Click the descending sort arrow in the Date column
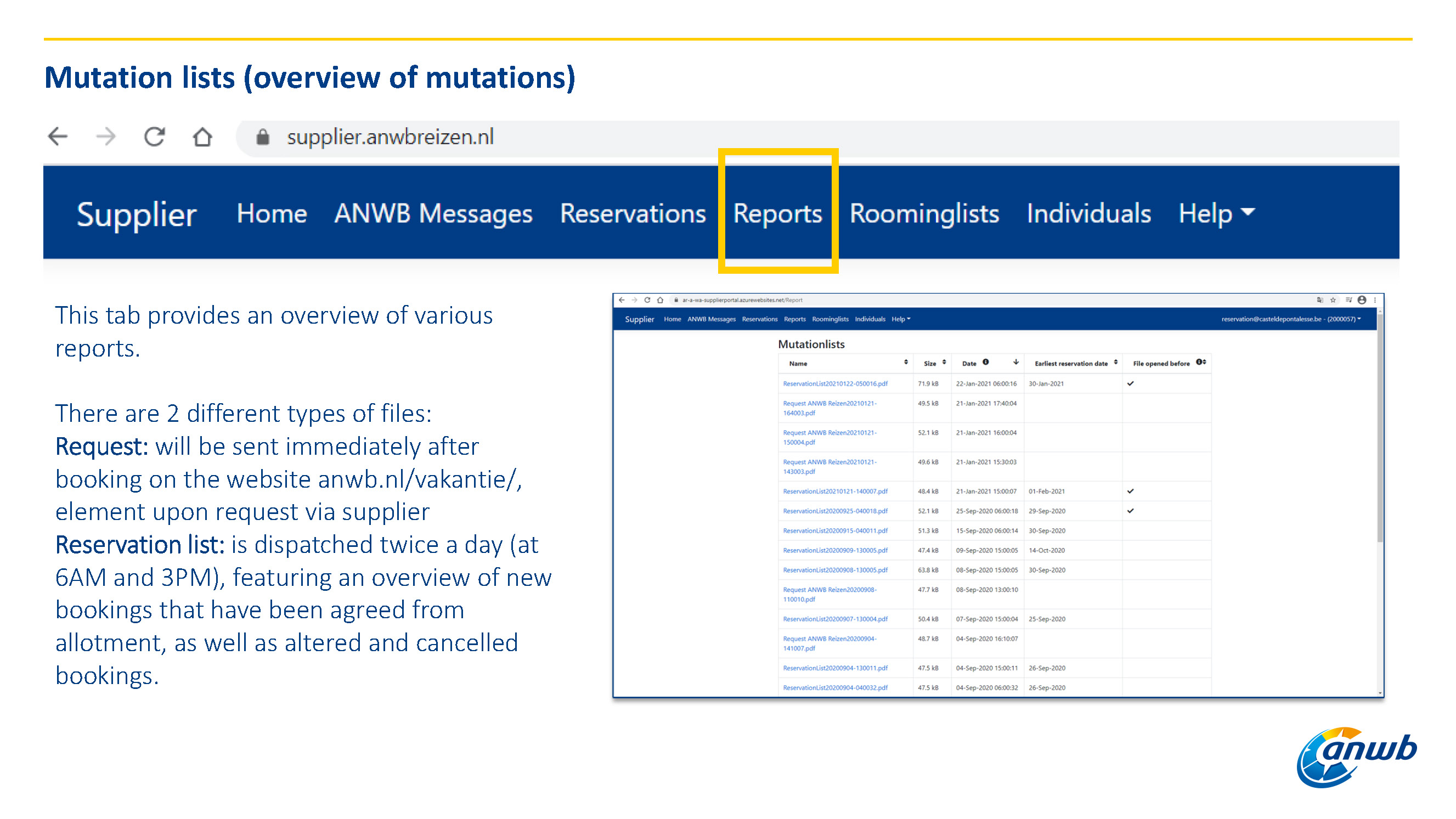The image size is (1456, 819). click(x=1015, y=362)
